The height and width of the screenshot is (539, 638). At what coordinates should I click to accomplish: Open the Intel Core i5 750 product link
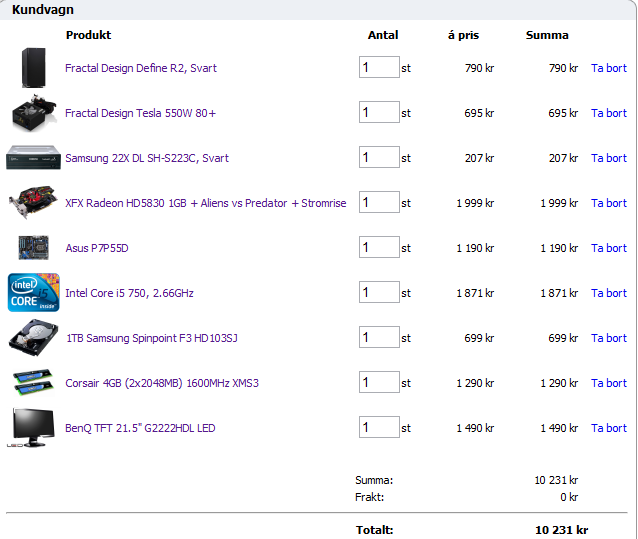click(129, 293)
